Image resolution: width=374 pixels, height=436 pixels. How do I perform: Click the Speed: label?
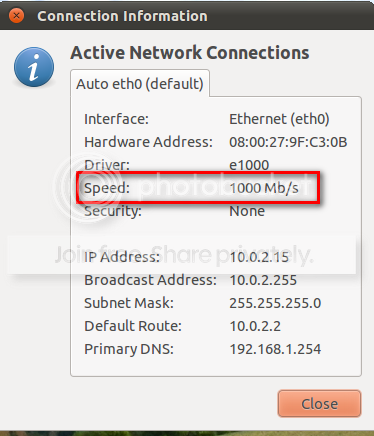107,188
